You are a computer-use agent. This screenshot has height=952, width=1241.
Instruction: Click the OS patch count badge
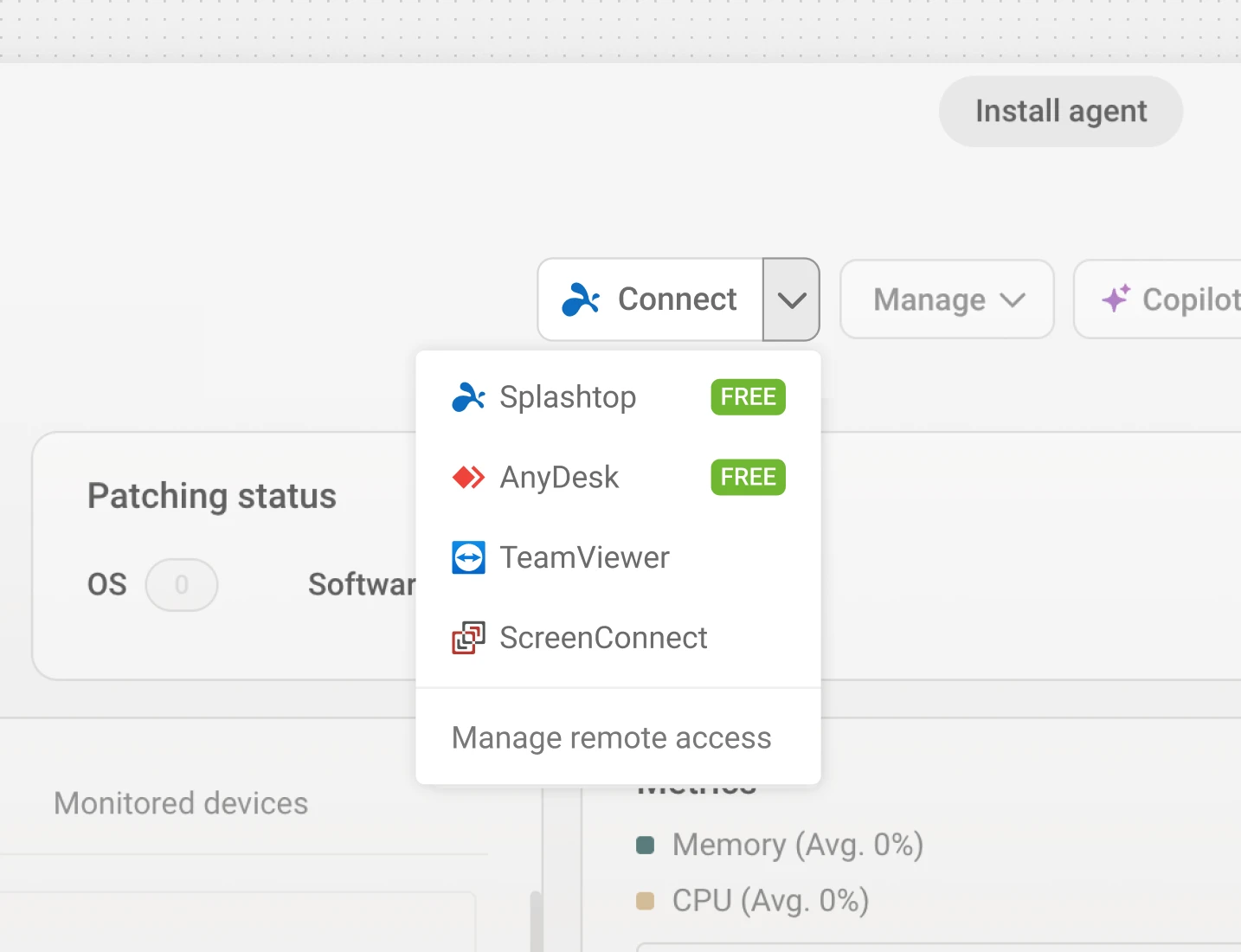tap(182, 585)
